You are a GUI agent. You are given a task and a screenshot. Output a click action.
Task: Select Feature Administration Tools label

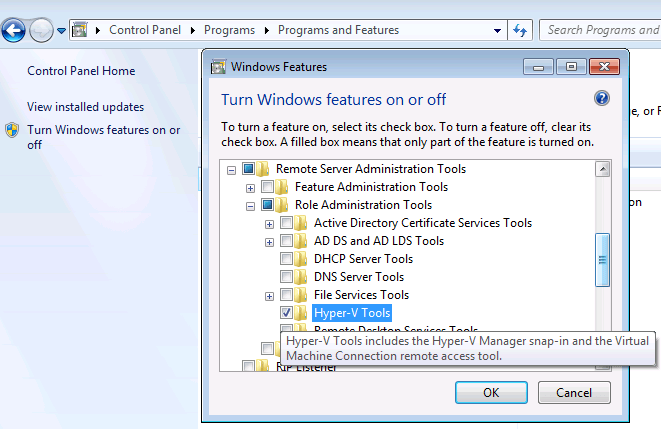[371, 187]
